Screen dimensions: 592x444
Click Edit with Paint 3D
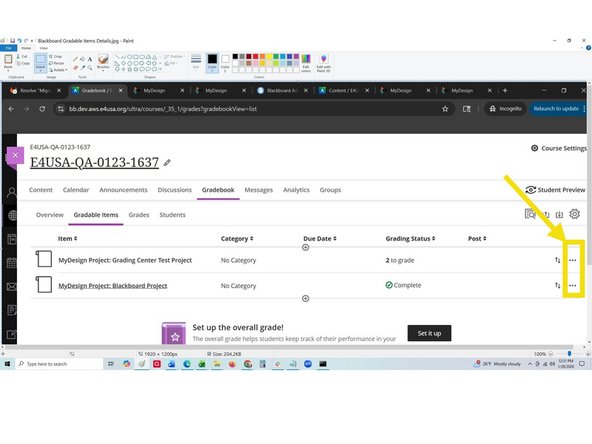(x=324, y=63)
